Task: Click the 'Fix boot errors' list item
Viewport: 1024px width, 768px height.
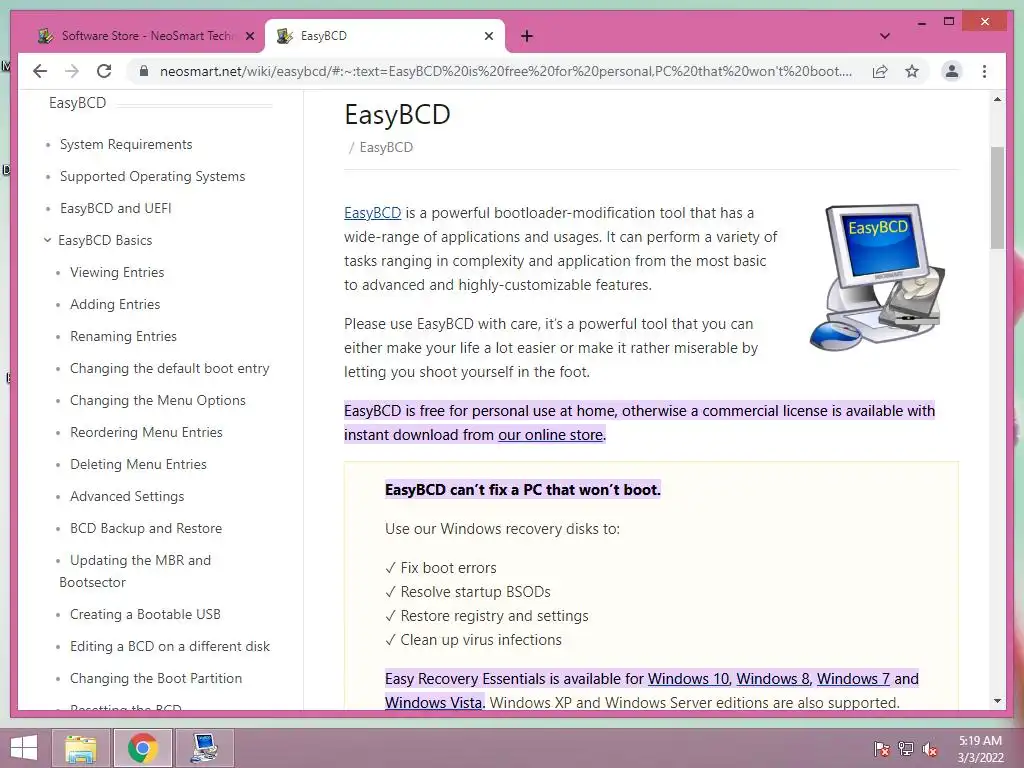Action: (x=441, y=568)
